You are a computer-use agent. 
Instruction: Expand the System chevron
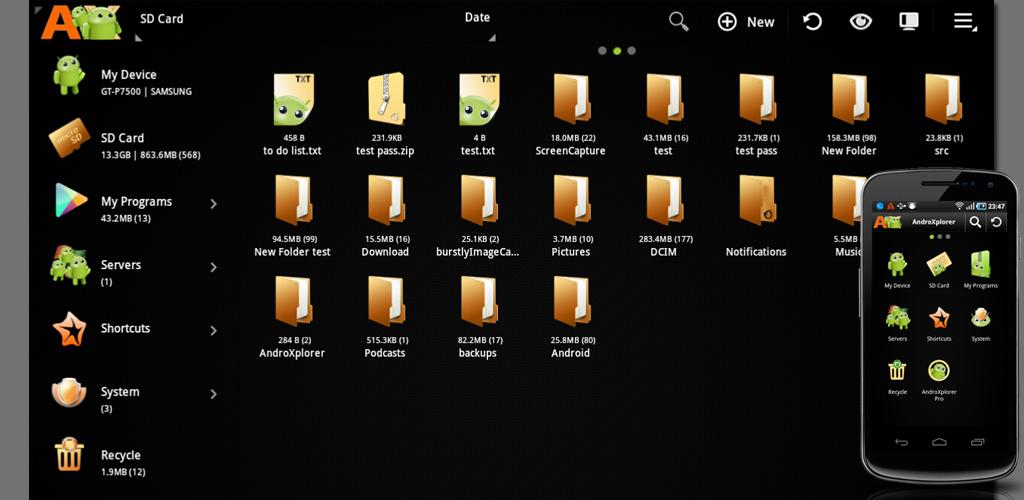tap(214, 394)
